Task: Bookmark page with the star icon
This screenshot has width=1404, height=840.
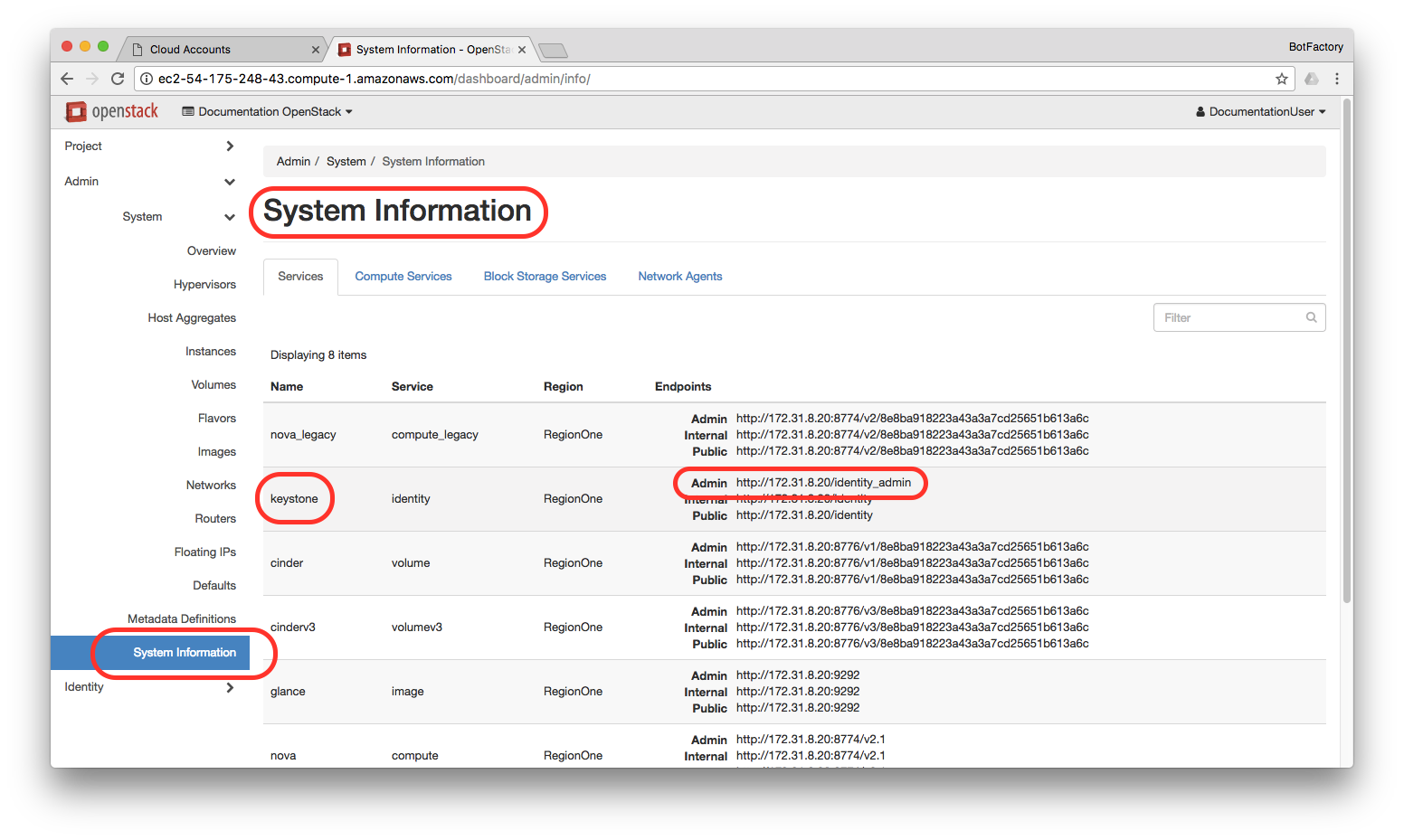Action: click(x=1282, y=79)
